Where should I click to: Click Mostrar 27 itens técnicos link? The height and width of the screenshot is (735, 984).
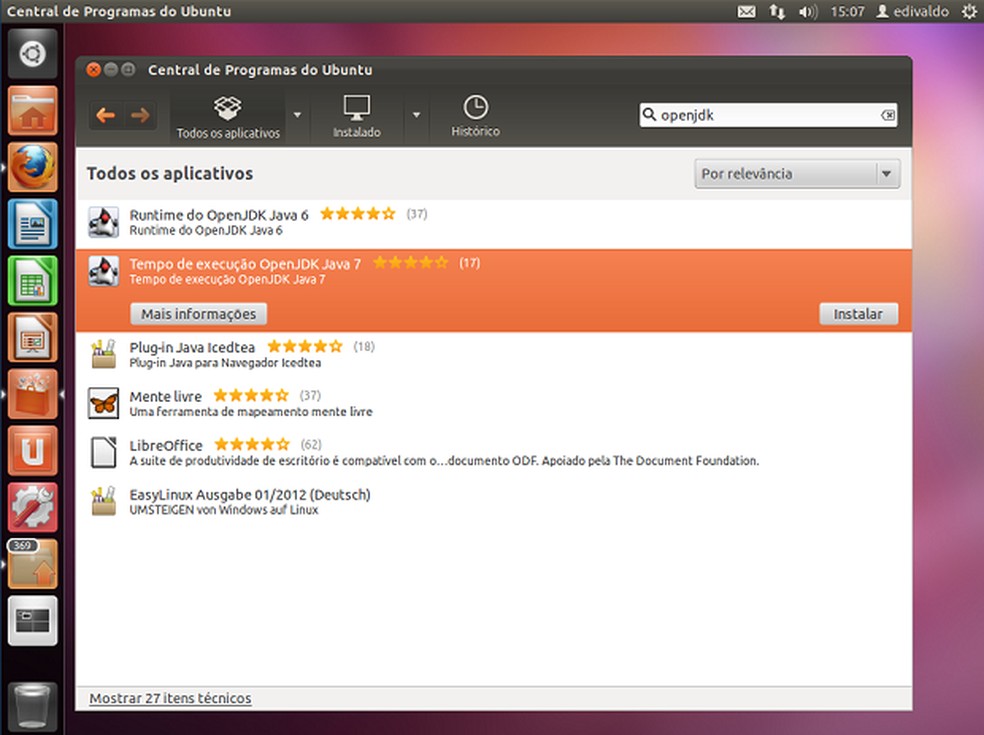coord(170,698)
